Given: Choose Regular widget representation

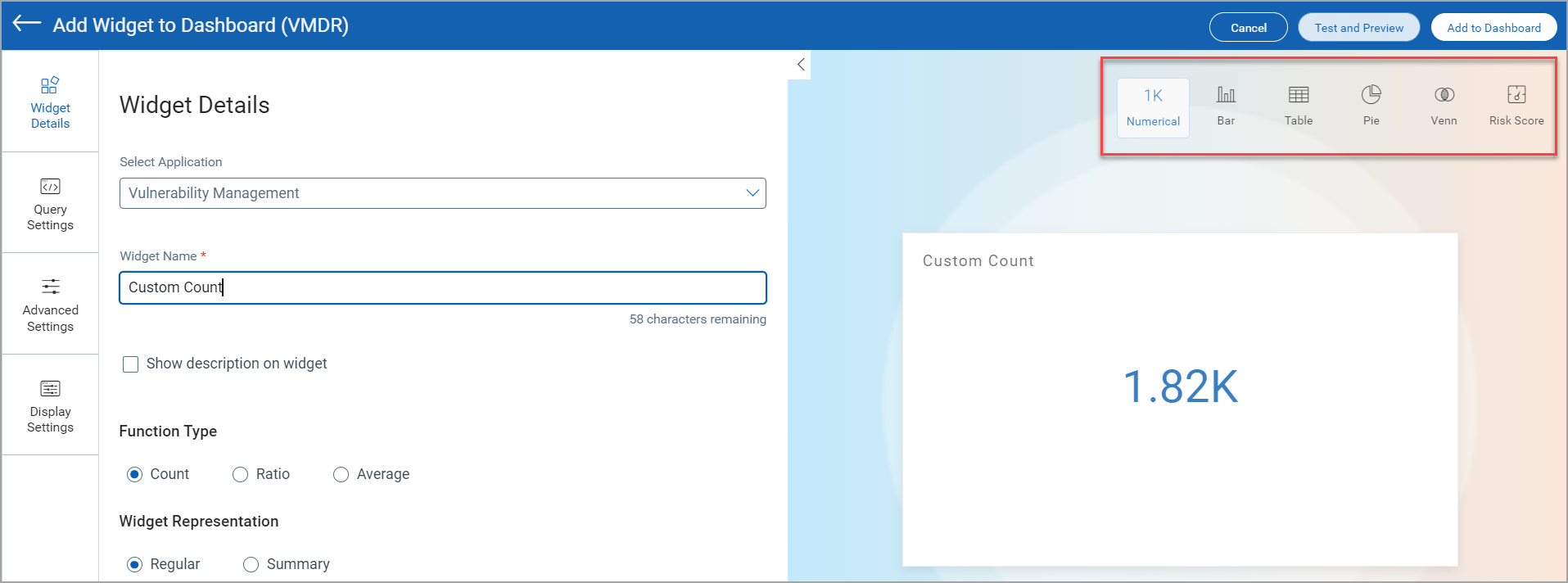Looking at the screenshot, I should click(x=134, y=565).
